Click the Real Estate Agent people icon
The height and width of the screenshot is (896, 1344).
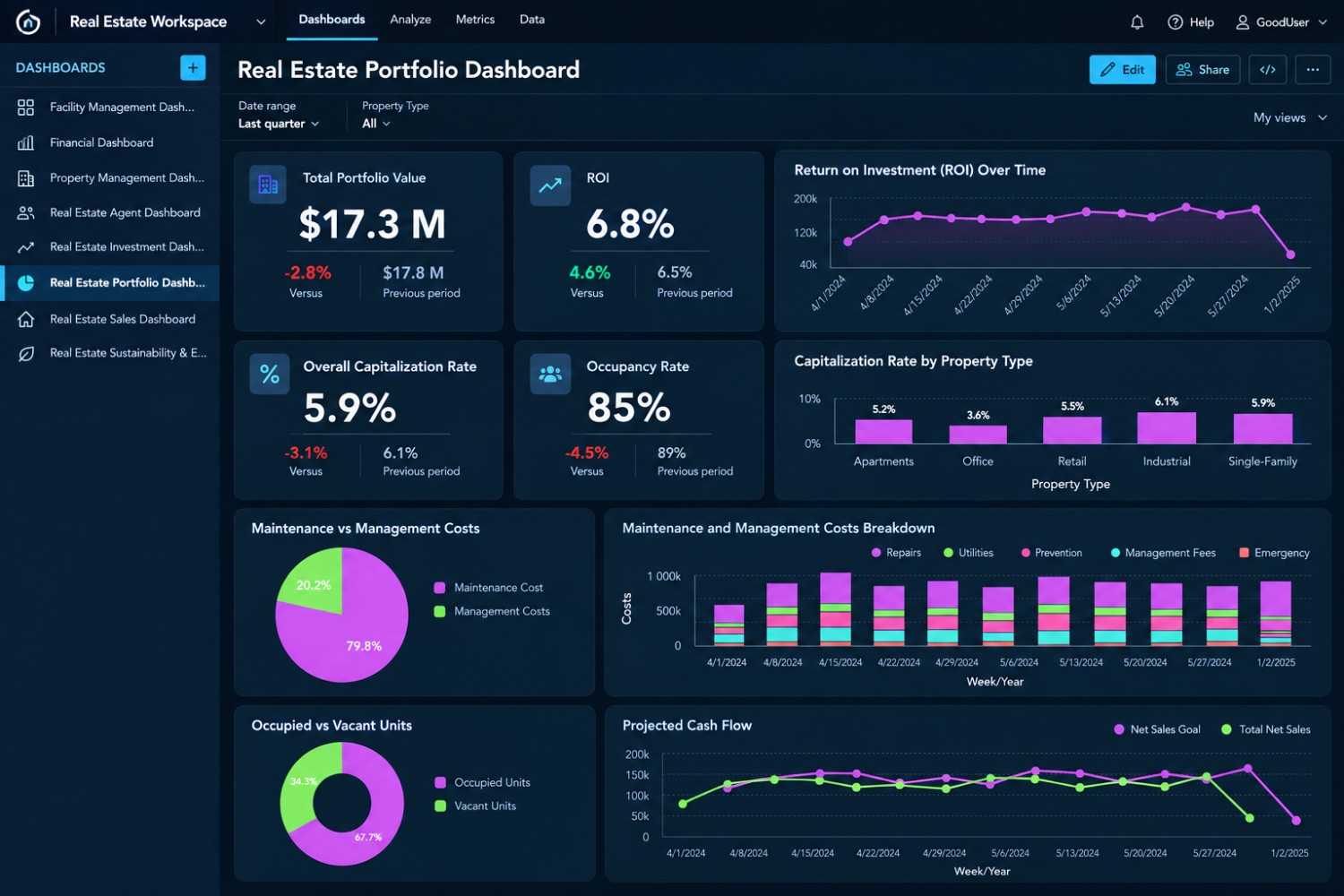[26, 213]
